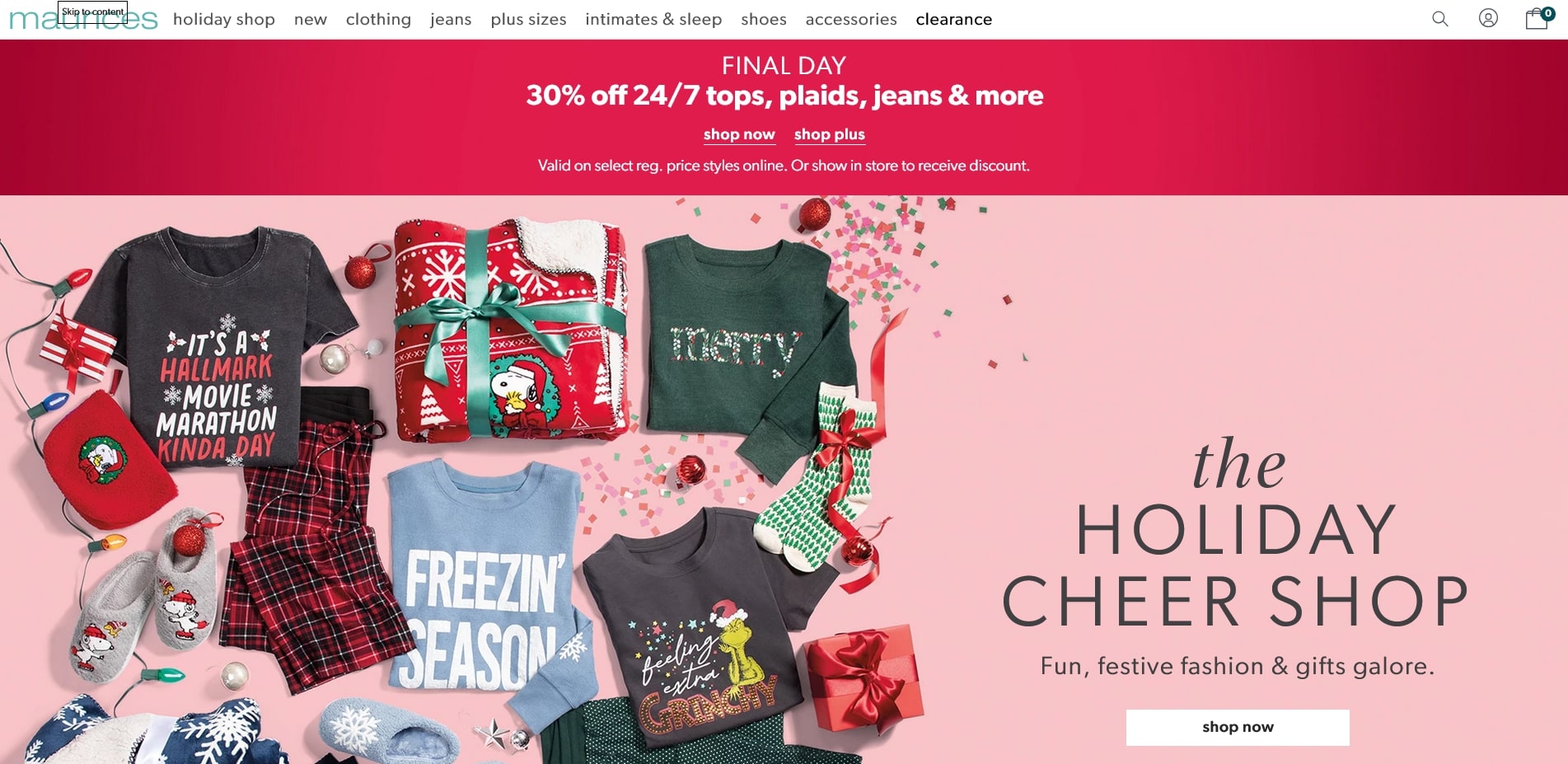Open the account profile icon
This screenshot has height=764, width=1568.
[x=1488, y=18]
